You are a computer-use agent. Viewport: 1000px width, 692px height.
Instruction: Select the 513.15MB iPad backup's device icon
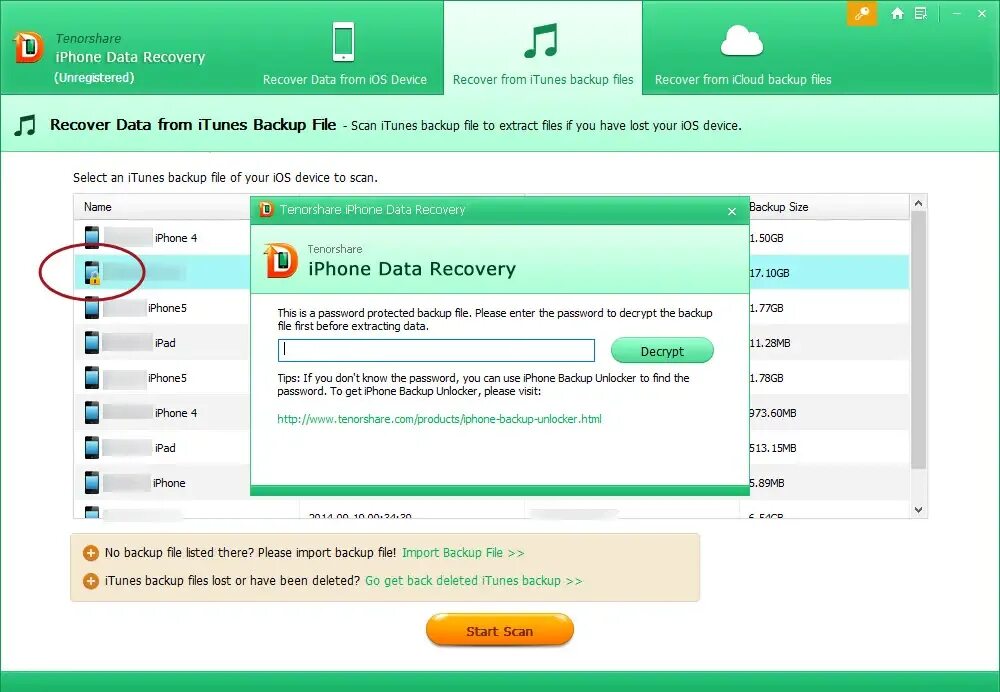click(x=92, y=448)
